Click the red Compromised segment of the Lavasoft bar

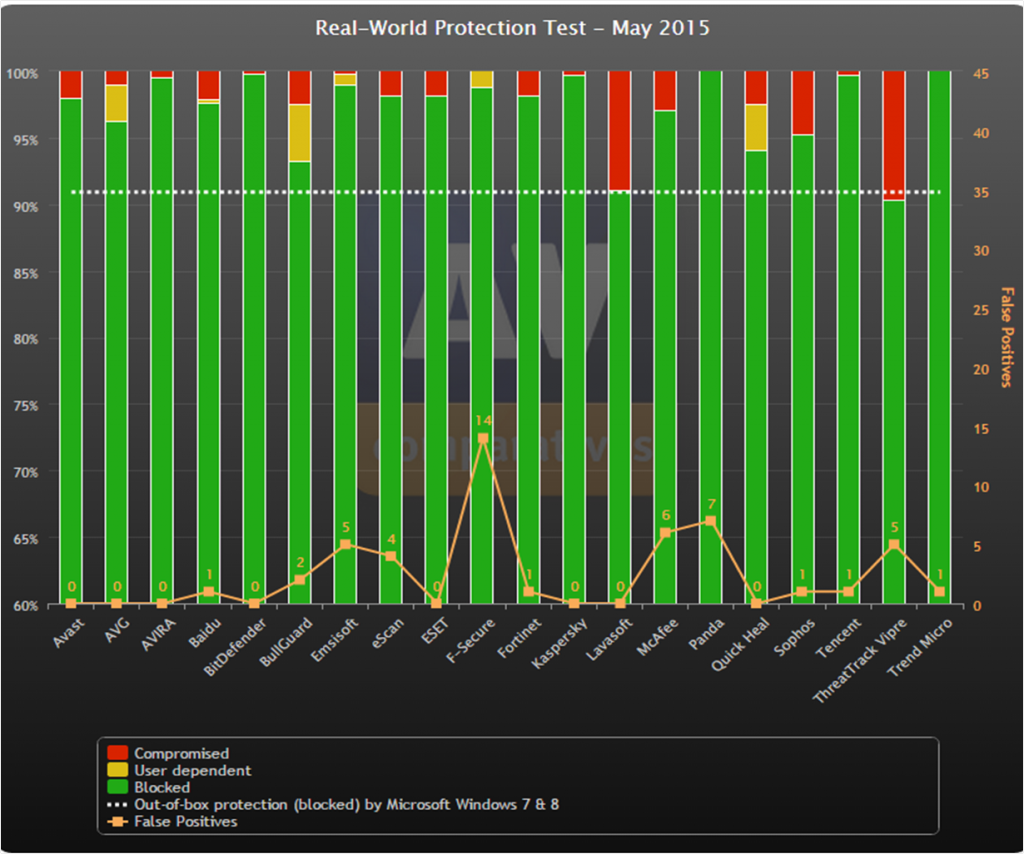click(619, 131)
